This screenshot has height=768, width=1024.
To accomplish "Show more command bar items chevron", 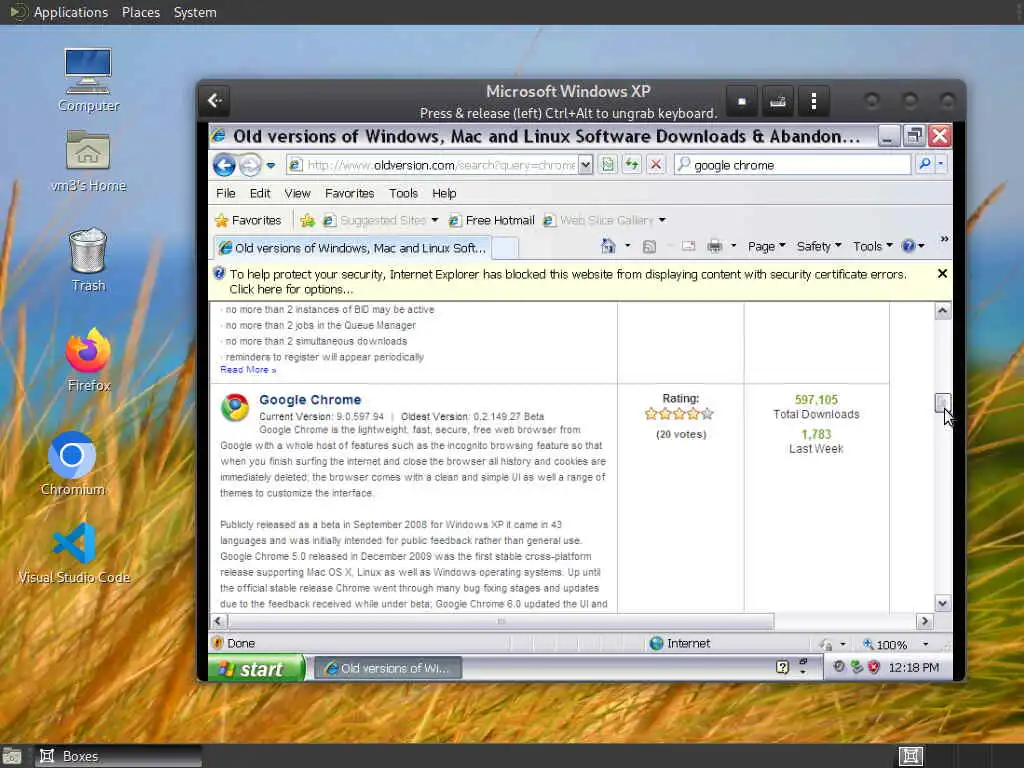I will 944,240.
